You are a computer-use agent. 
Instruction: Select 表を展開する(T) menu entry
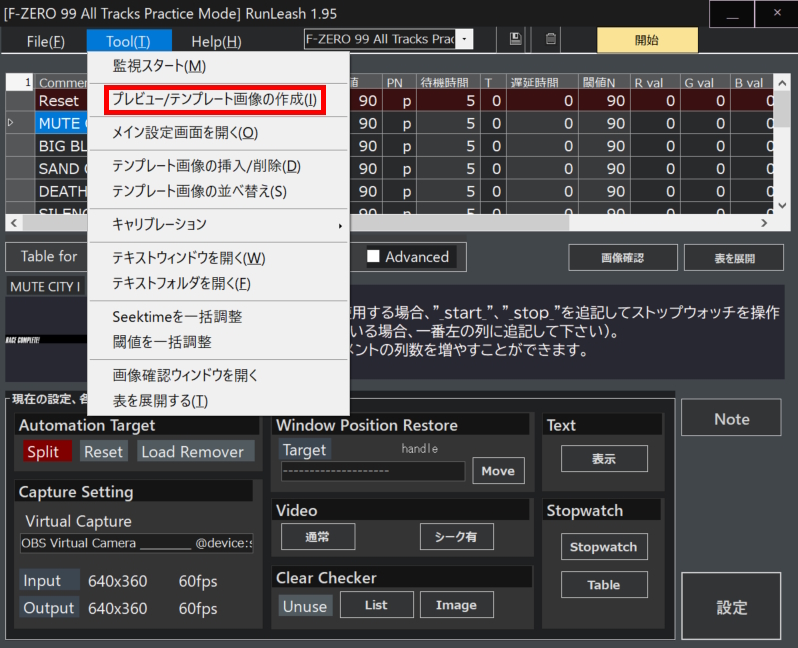pos(219,401)
